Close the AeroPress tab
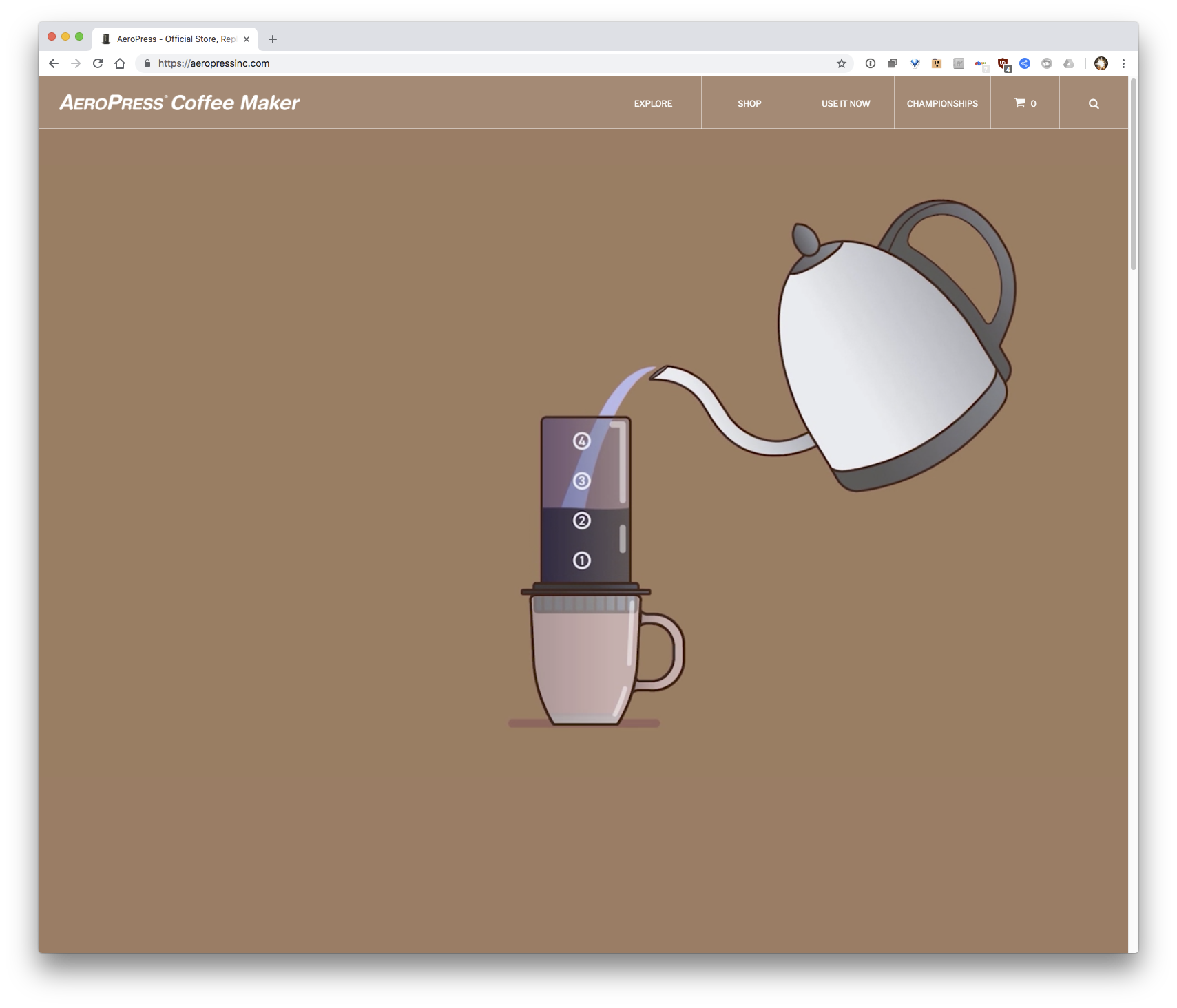1177x1008 pixels. click(x=247, y=39)
